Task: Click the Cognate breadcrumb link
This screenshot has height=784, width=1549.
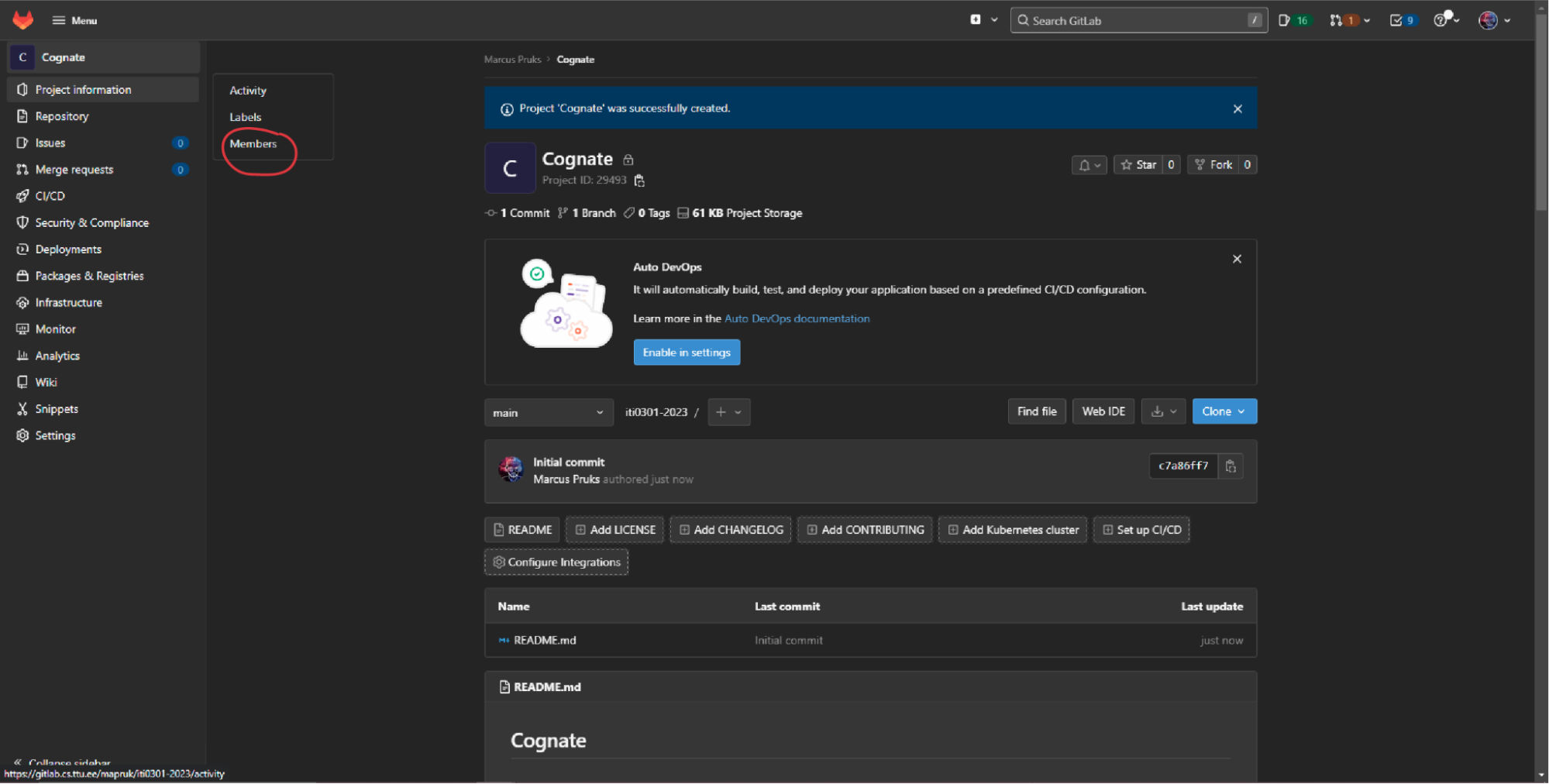Action: pyautogui.click(x=576, y=60)
